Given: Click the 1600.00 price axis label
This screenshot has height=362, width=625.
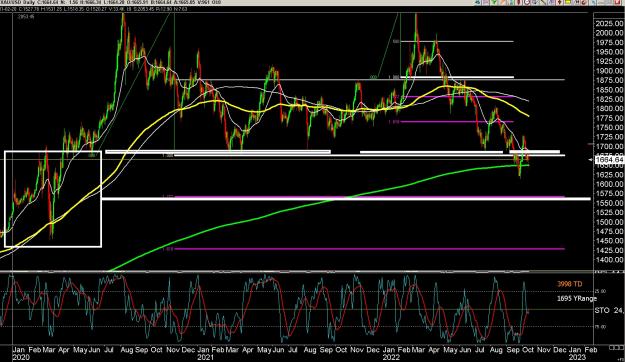Looking at the screenshot, I should point(609,184).
